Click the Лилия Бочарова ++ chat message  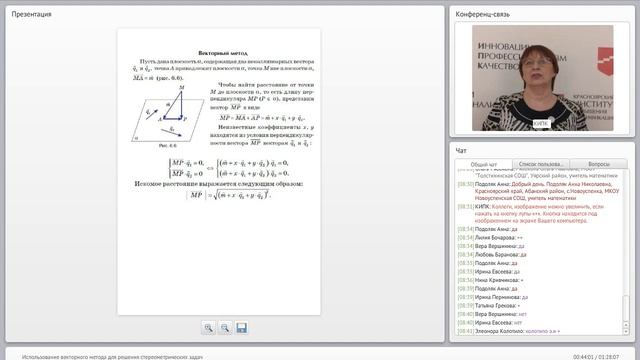(490, 238)
